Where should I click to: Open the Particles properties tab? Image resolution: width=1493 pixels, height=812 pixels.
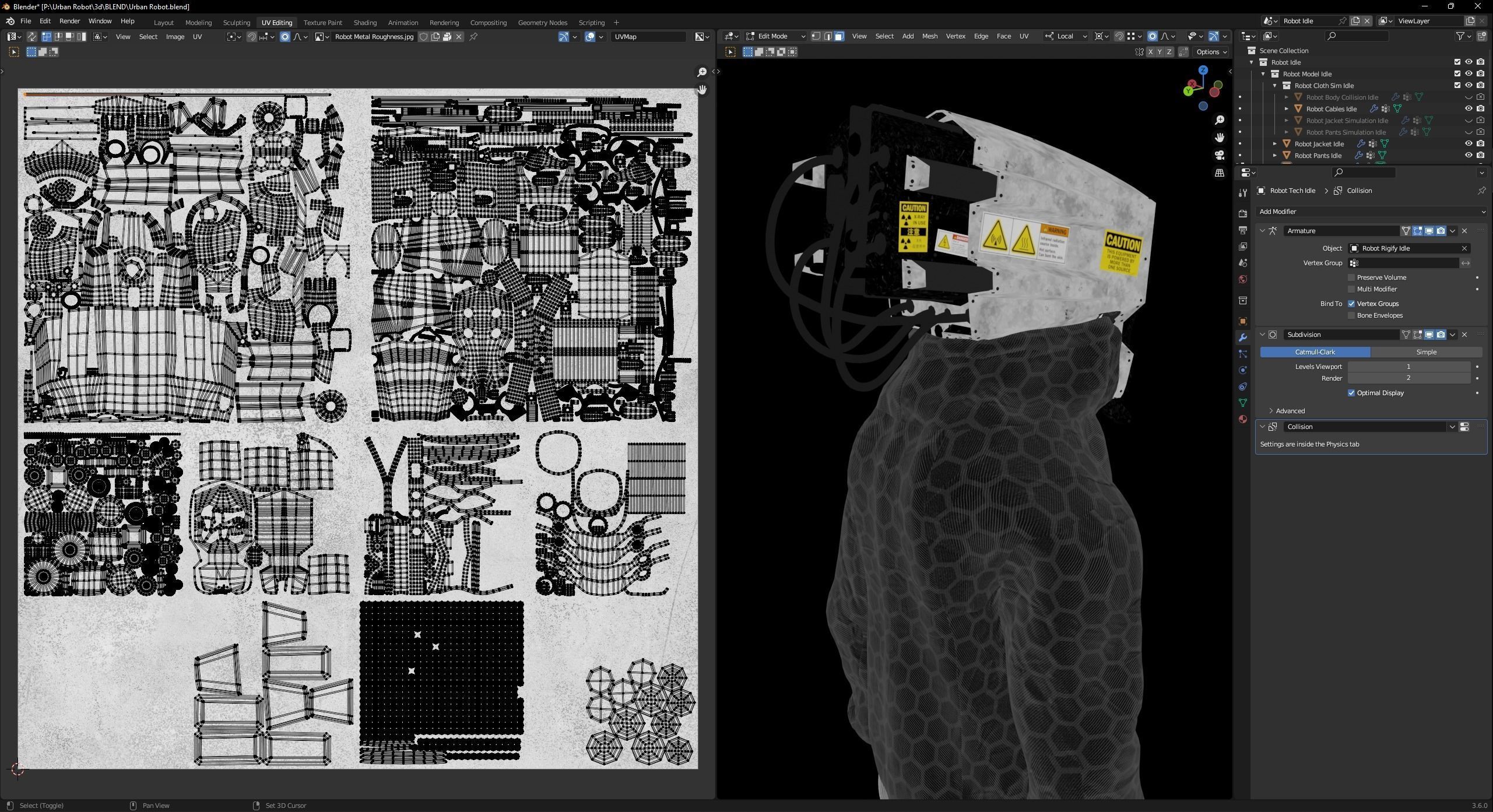pos(1242,354)
